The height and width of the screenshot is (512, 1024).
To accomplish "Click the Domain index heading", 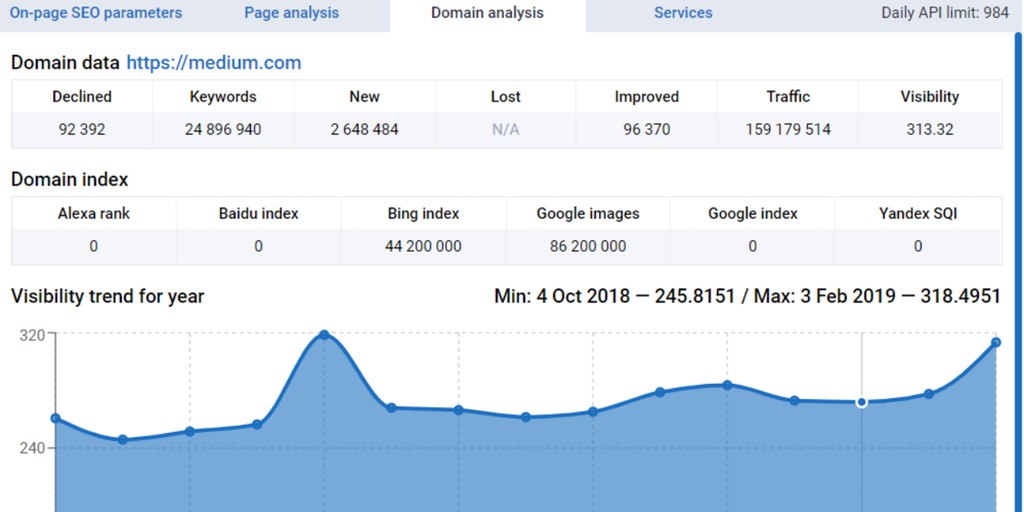I will pyautogui.click(x=70, y=180).
